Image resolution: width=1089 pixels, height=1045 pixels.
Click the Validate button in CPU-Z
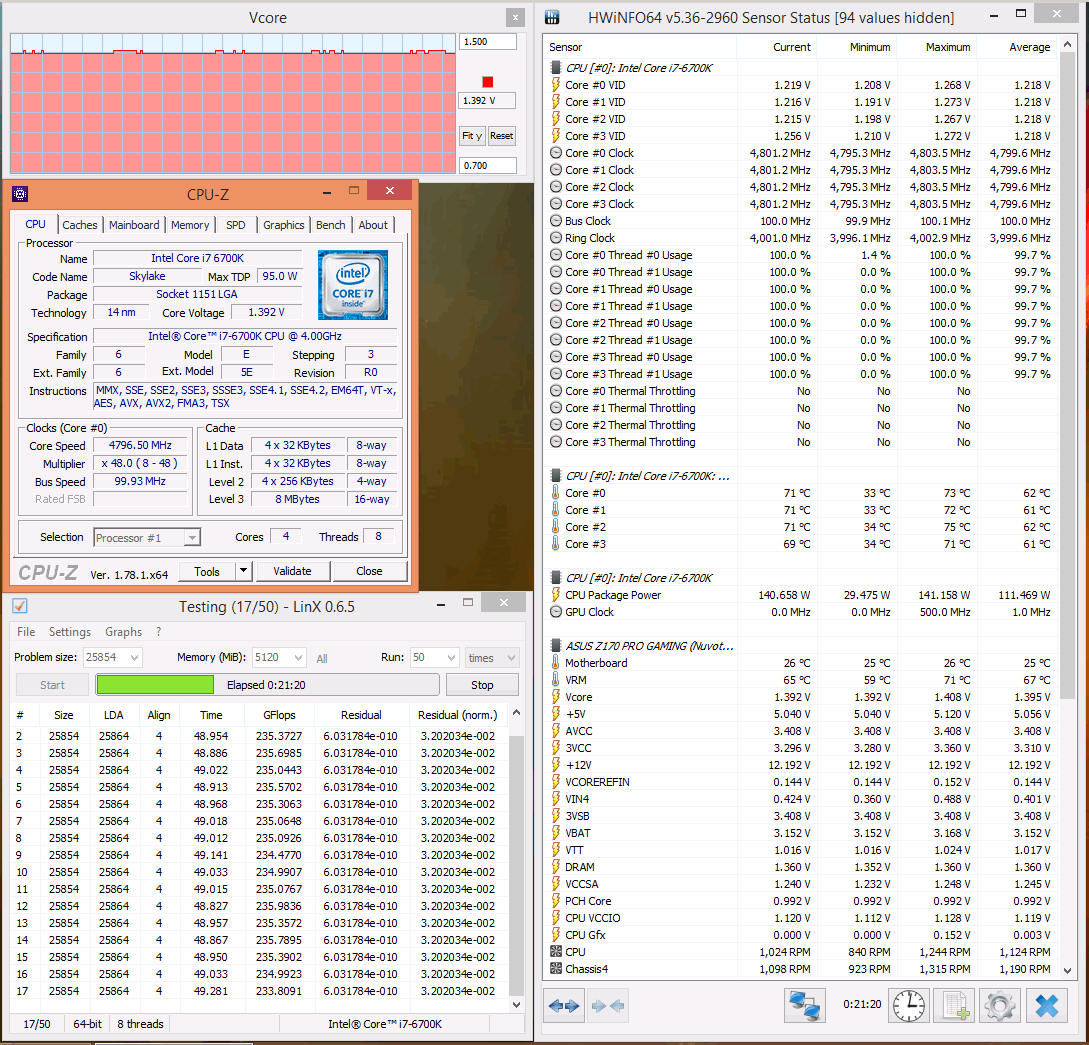click(x=292, y=571)
